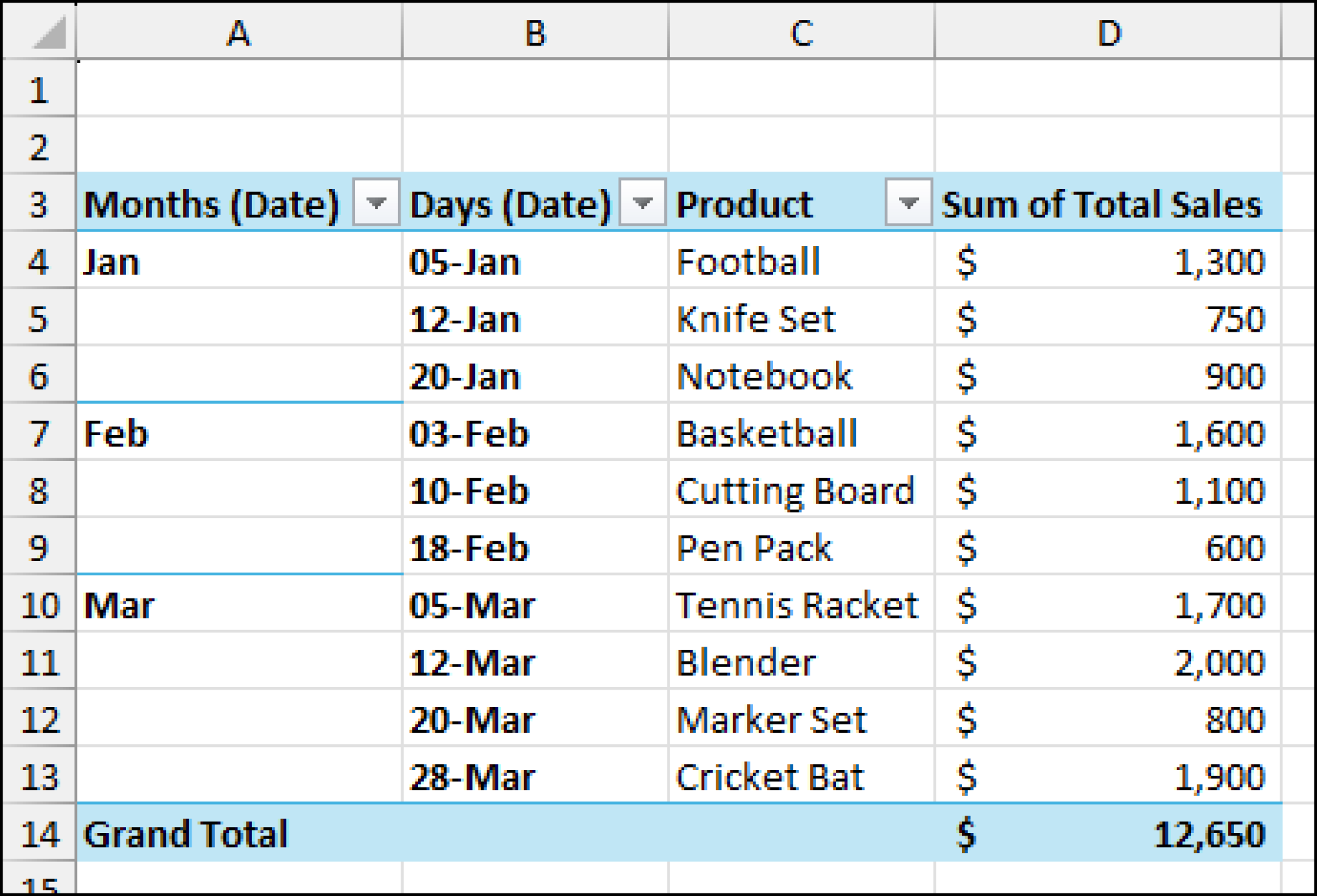The height and width of the screenshot is (896, 1317).
Task: Open the Product filter dropdown
Action: [909, 203]
